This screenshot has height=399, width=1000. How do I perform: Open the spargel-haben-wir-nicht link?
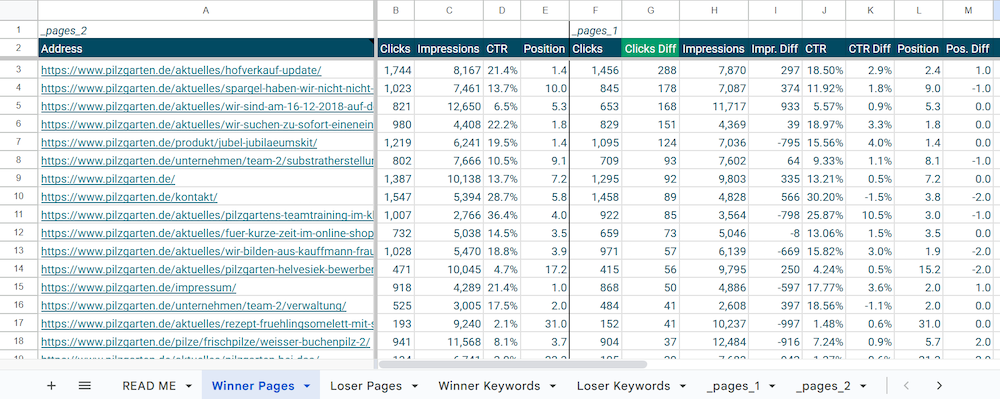tap(207, 89)
